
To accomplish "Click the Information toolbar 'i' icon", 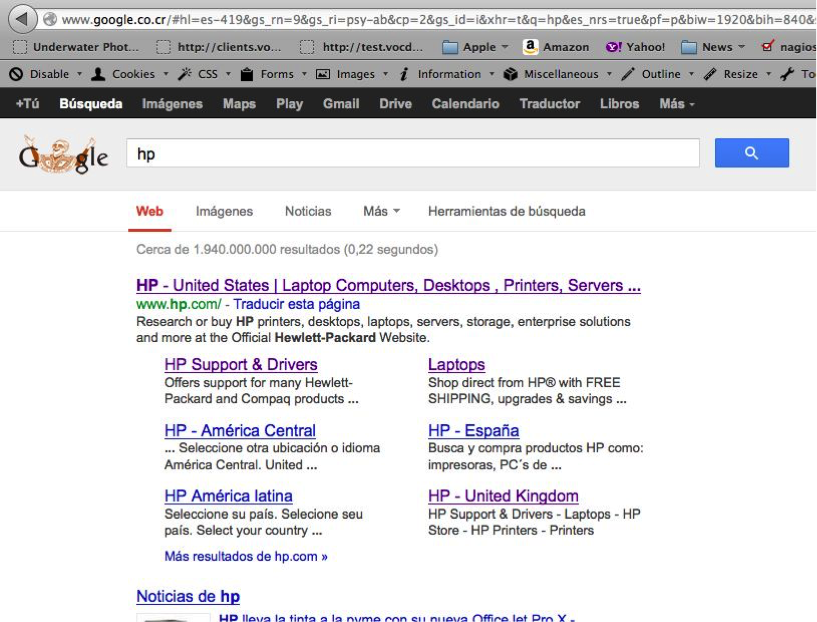I will tap(404, 74).
